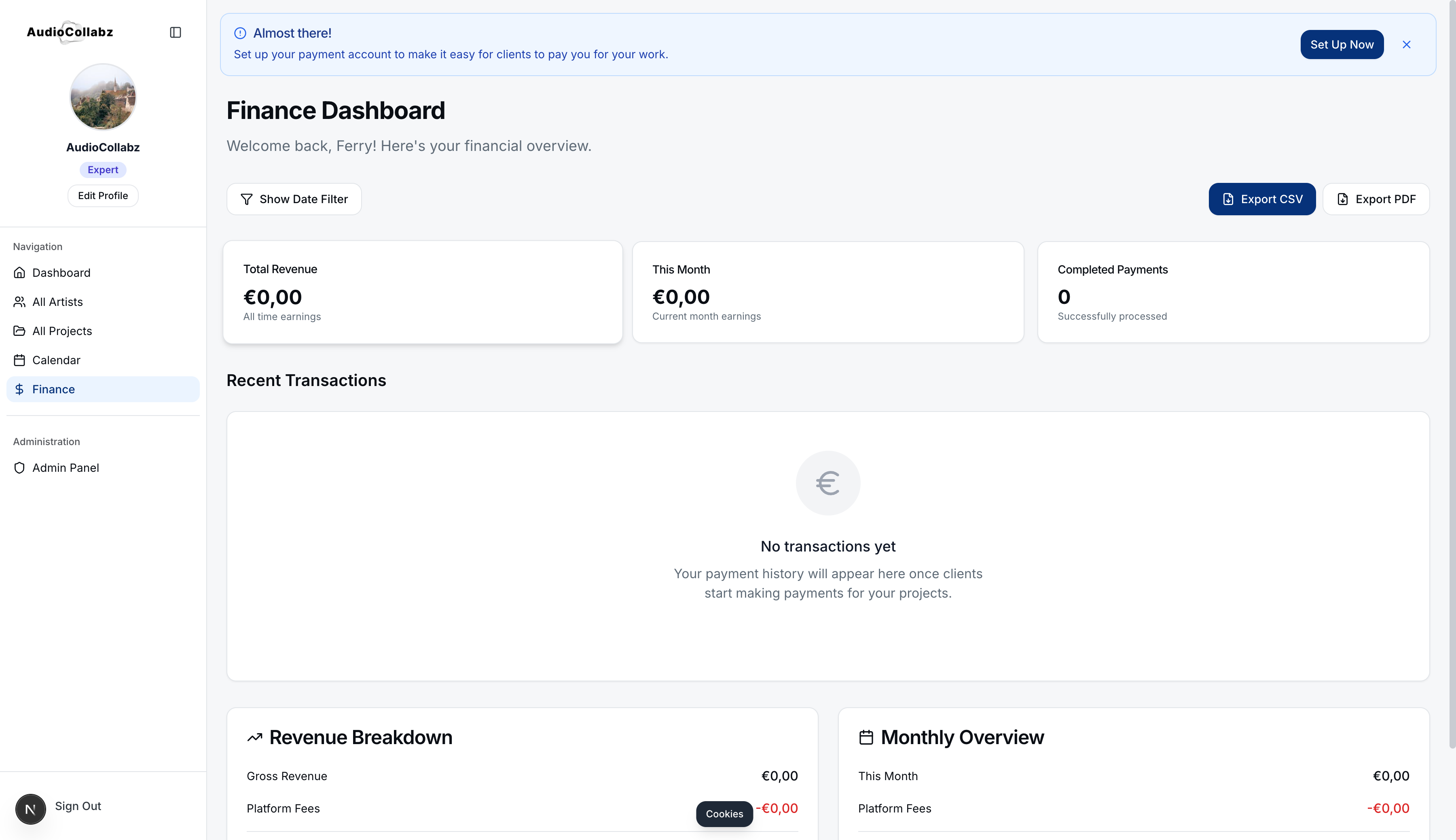1456x840 pixels.
Task: Open the Admin Panel shield icon
Action: (x=19, y=468)
